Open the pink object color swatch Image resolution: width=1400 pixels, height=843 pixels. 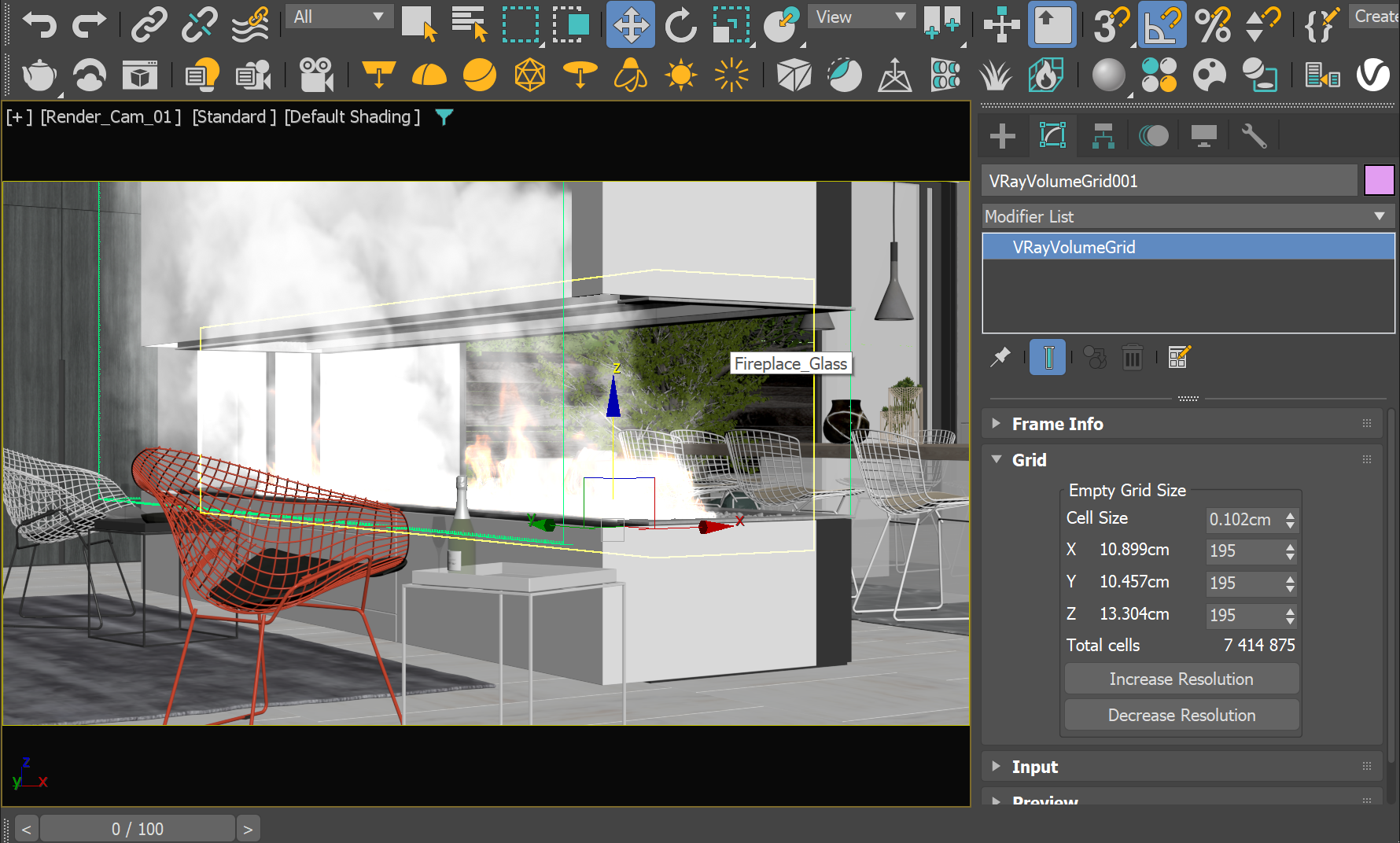pos(1379,180)
